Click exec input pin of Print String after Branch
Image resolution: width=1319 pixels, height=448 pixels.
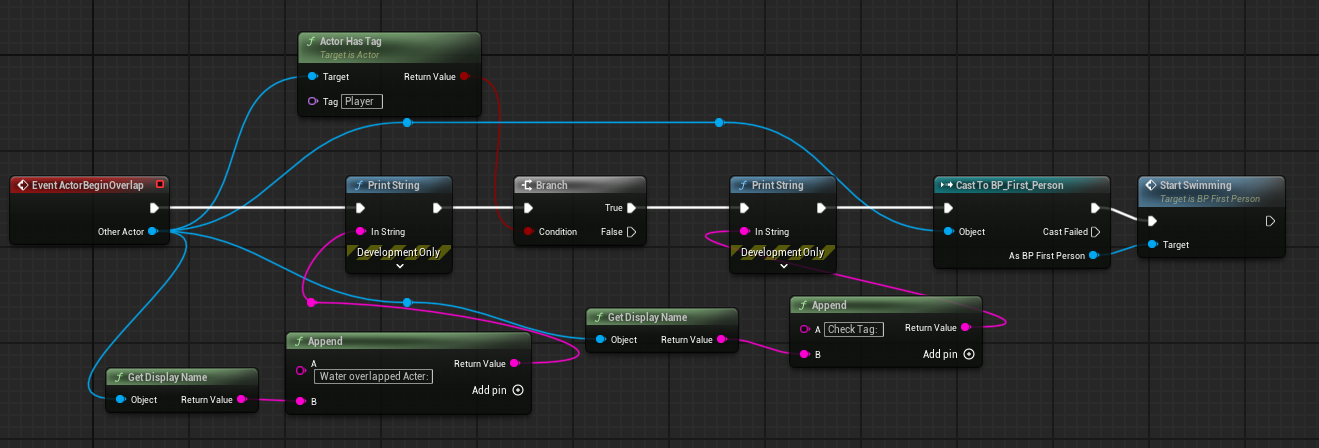coord(745,208)
